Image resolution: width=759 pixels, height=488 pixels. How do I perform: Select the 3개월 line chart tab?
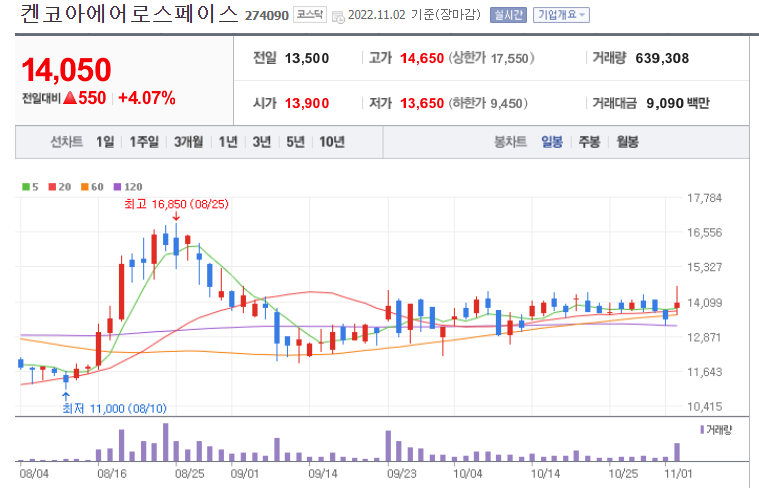point(188,142)
